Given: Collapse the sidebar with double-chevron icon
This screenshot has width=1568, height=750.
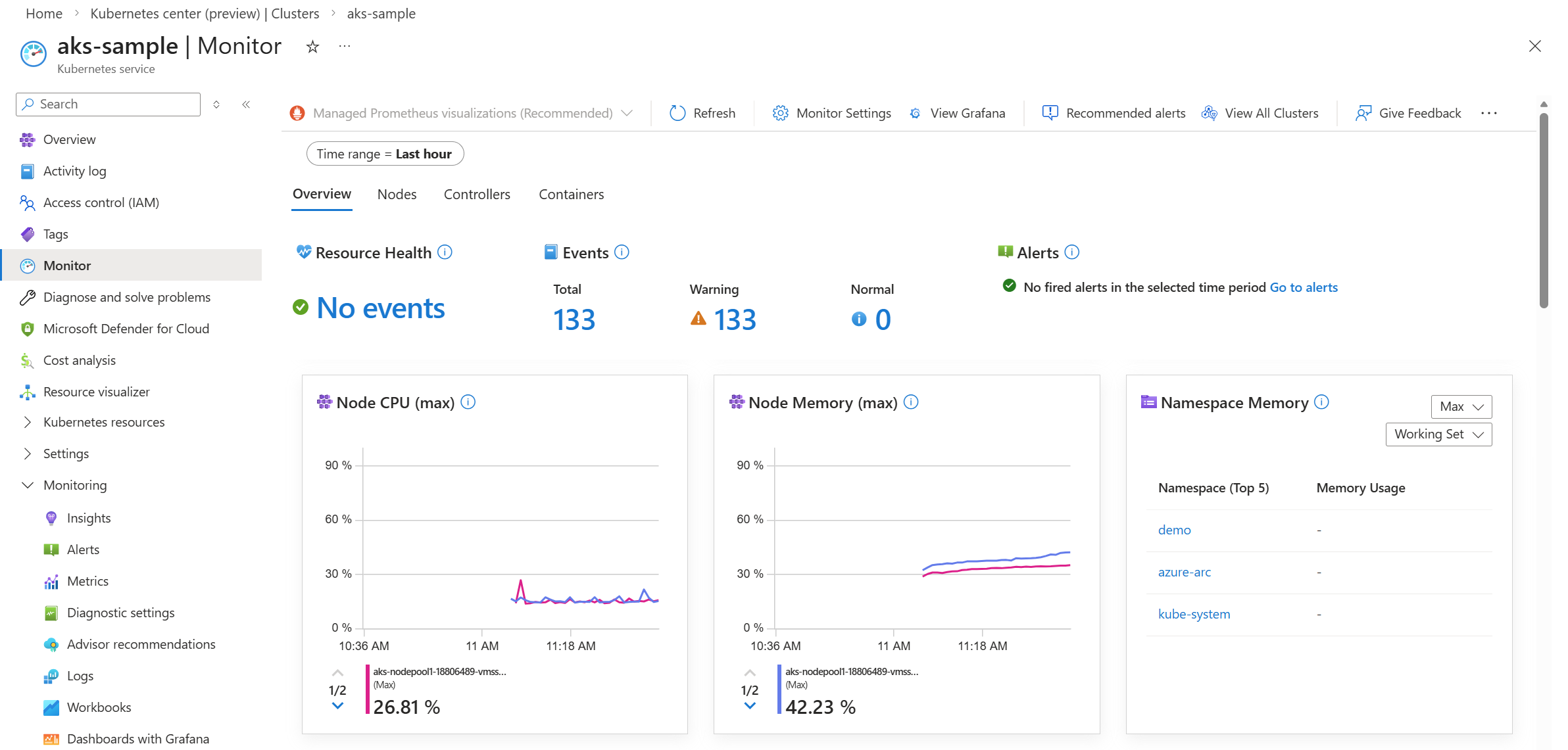Looking at the screenshot, I should (x=246, y=105).
